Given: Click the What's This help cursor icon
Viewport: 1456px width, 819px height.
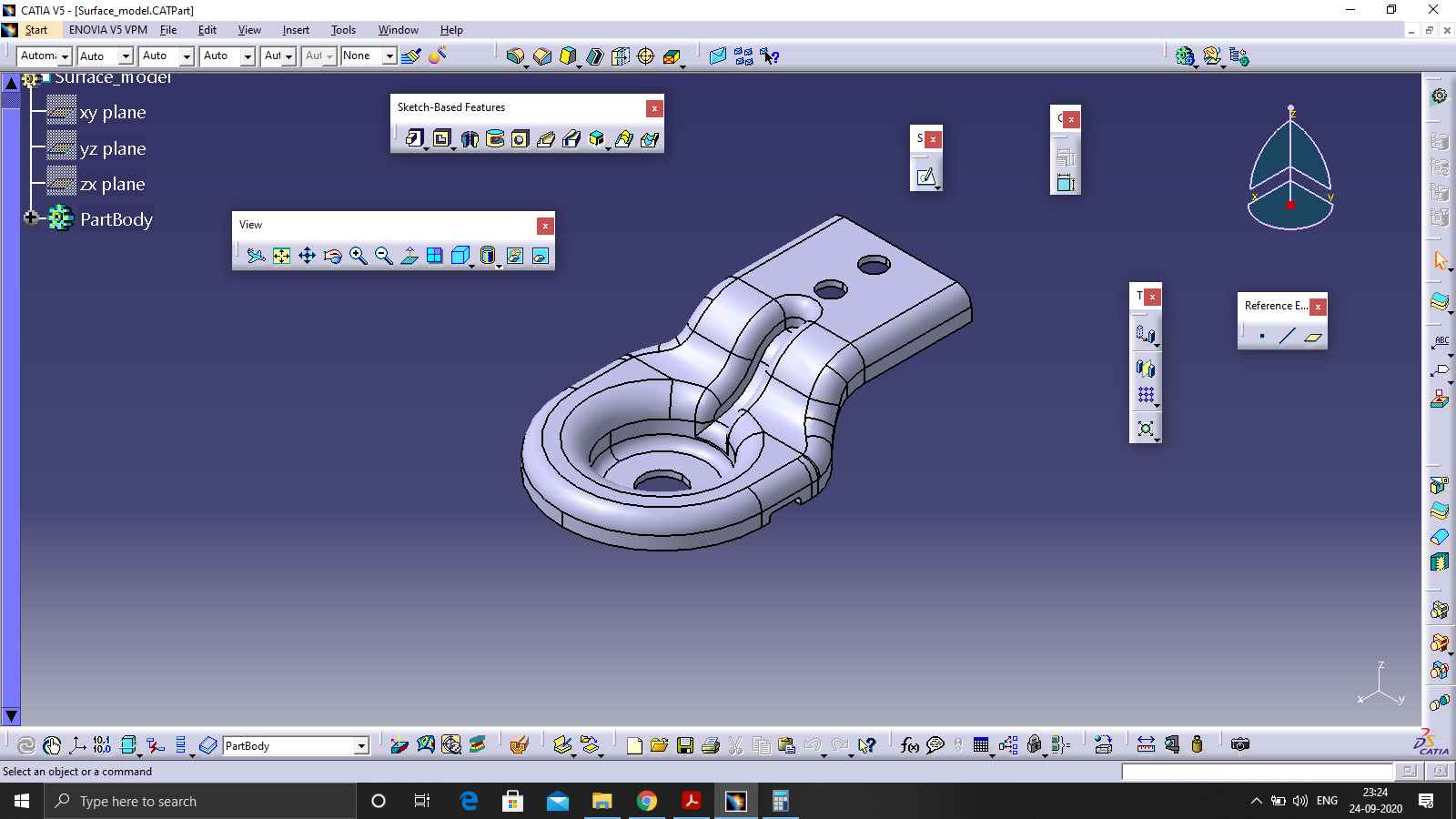Looking at the screenshot, I should (x=866, y=745).
